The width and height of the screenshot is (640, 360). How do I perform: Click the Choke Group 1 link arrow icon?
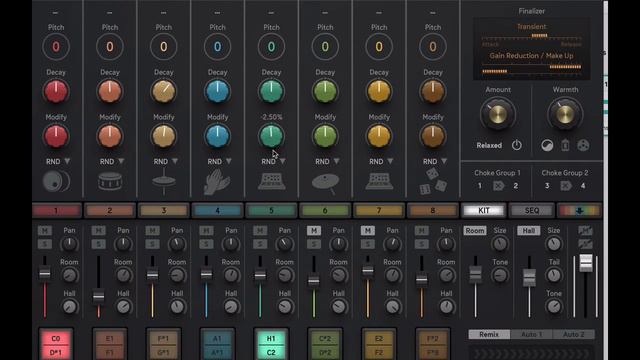498,186
